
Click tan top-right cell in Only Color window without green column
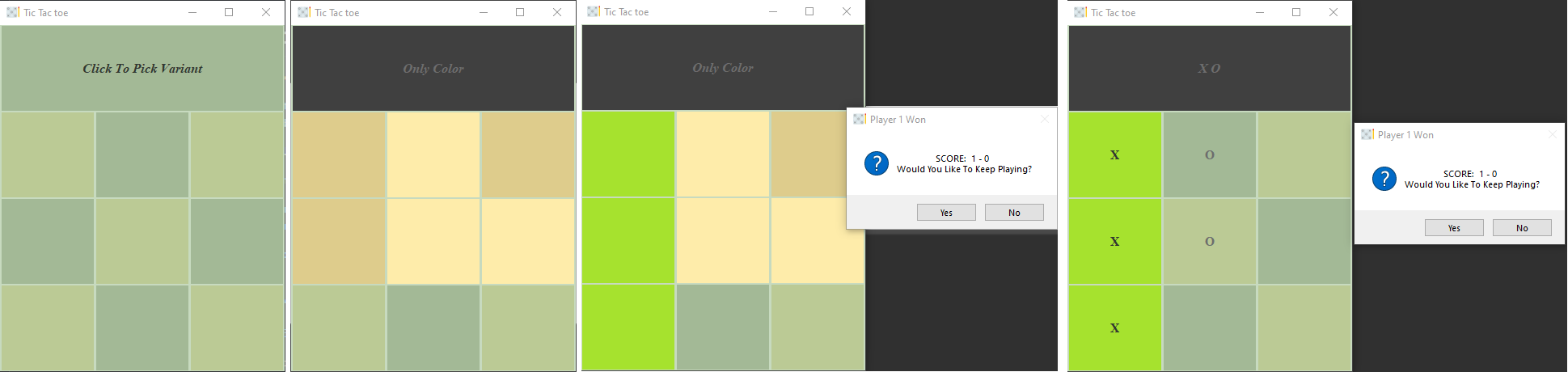tap(528, 154)
